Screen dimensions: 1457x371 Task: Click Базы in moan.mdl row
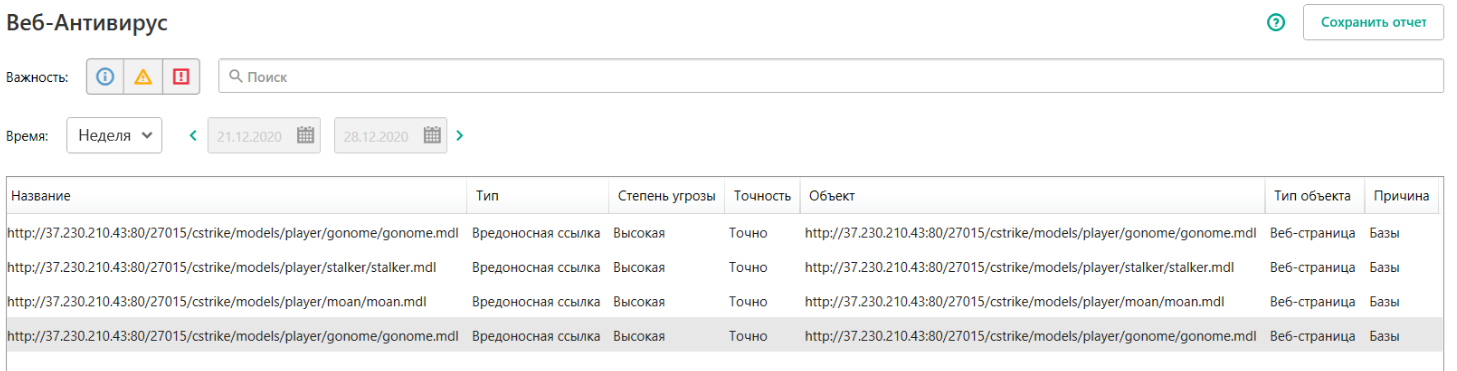tap(1385, 301)
